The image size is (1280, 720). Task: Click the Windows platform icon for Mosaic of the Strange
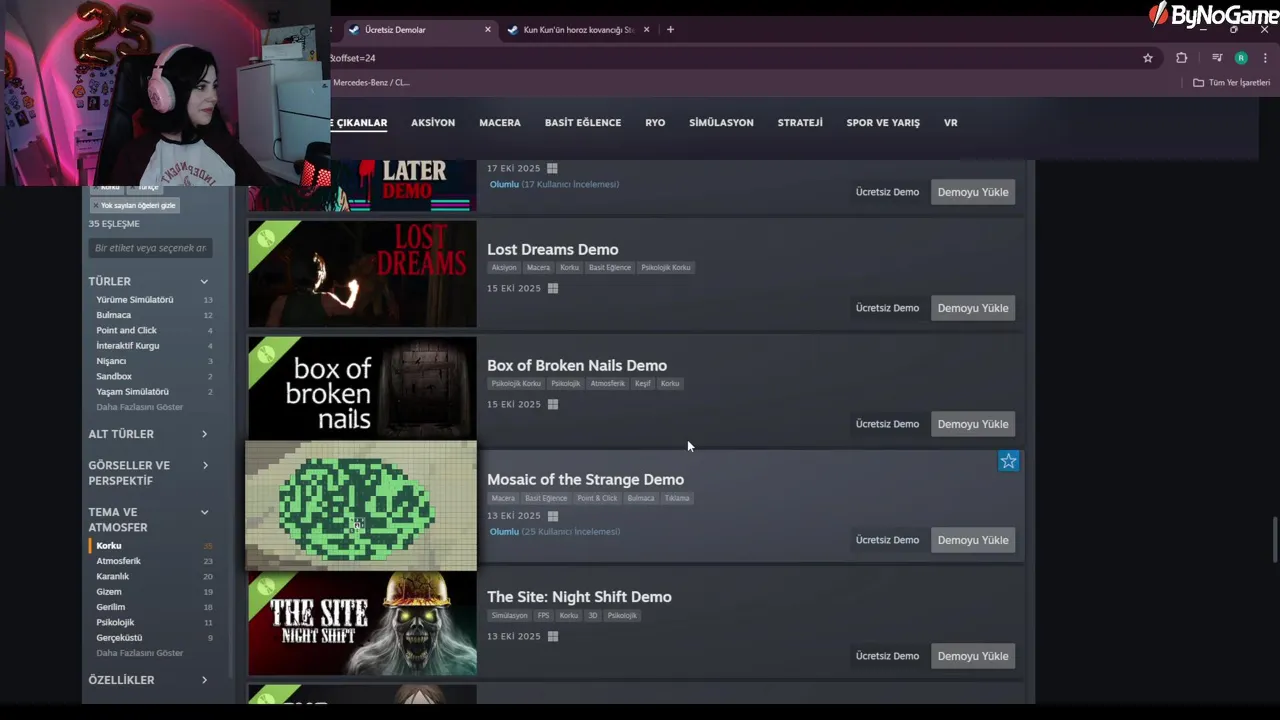coord(552,516)
